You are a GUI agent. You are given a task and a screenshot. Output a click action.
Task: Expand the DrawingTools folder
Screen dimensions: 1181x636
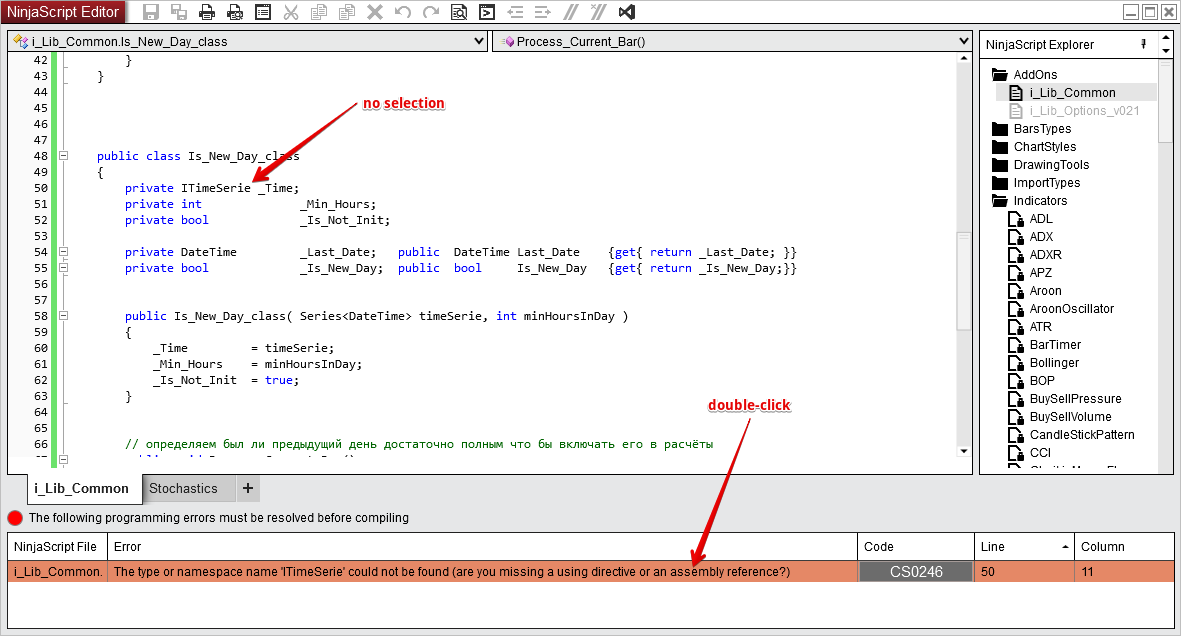pyautogui.click(x=999, y=165)
